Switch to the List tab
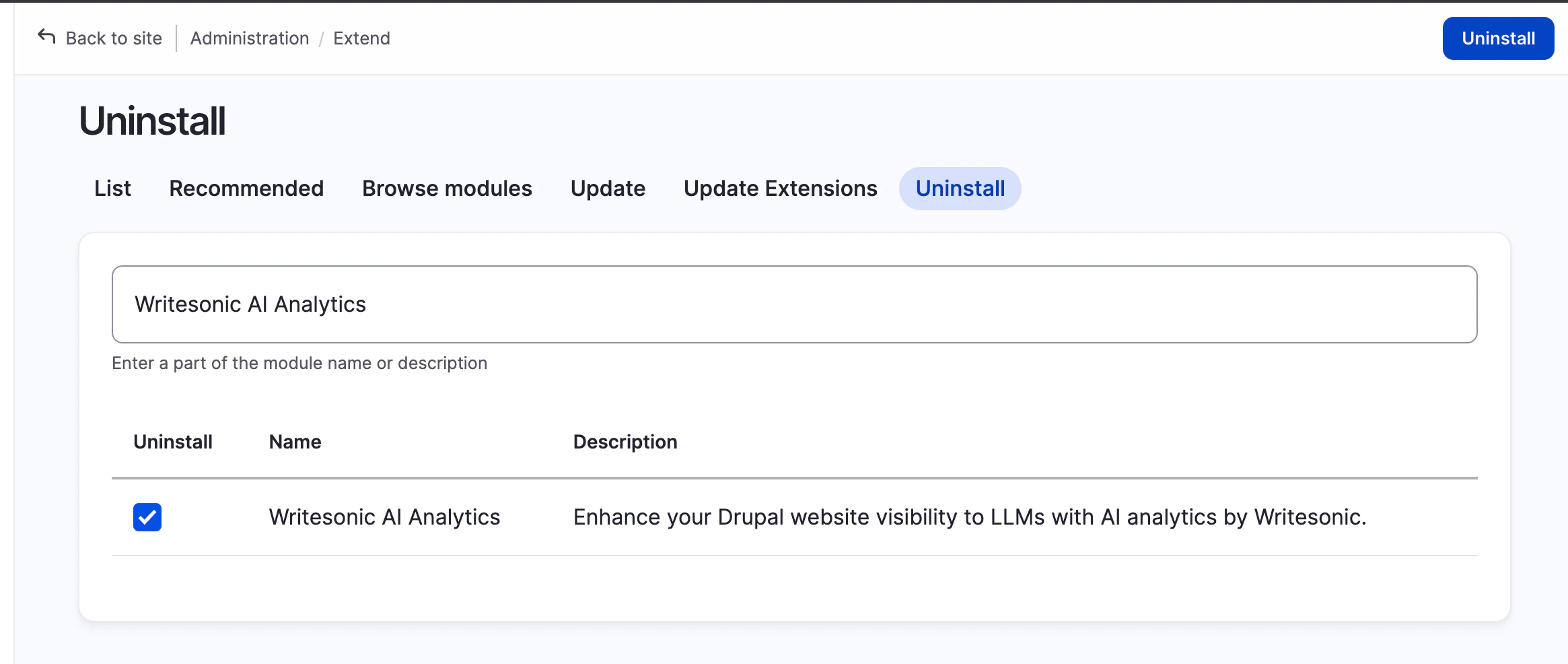Image resolution: width=1568 pixels, height=664 pixels. coord(112,189)
